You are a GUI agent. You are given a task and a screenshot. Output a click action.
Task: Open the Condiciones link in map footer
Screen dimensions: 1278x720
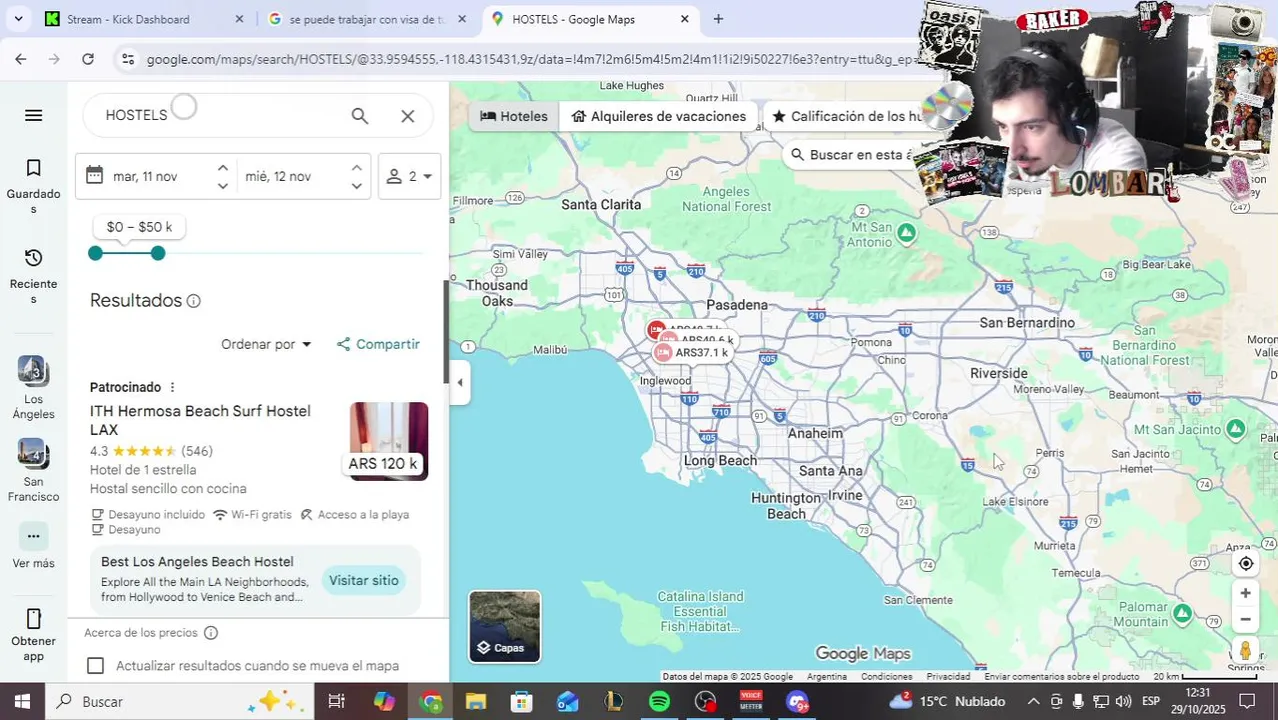click(x=886, y=677)
